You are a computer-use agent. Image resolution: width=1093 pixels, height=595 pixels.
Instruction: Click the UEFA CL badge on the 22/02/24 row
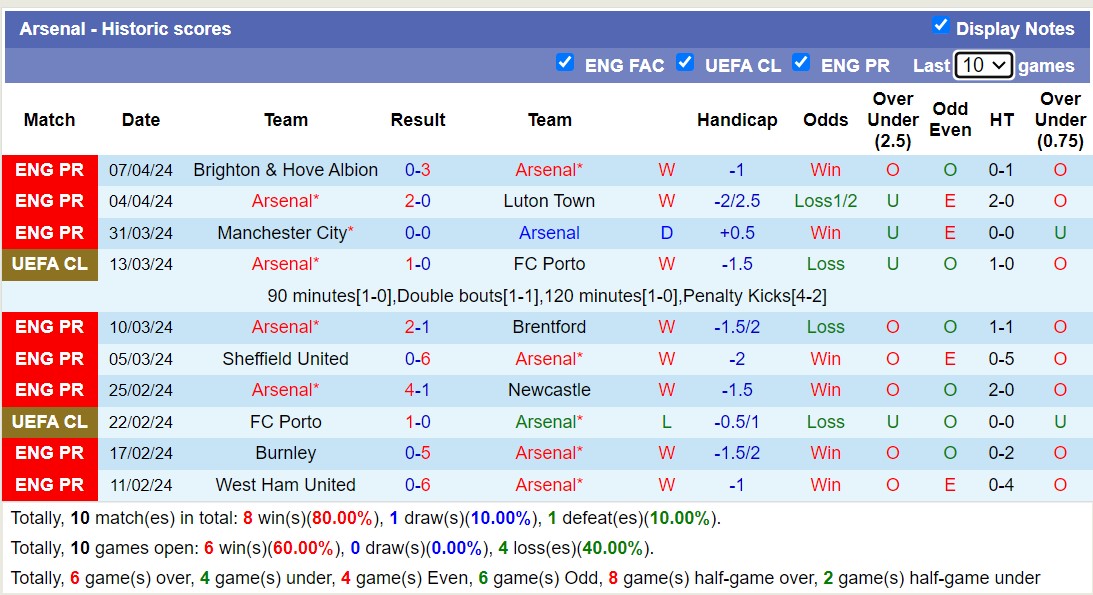[49, 422]
